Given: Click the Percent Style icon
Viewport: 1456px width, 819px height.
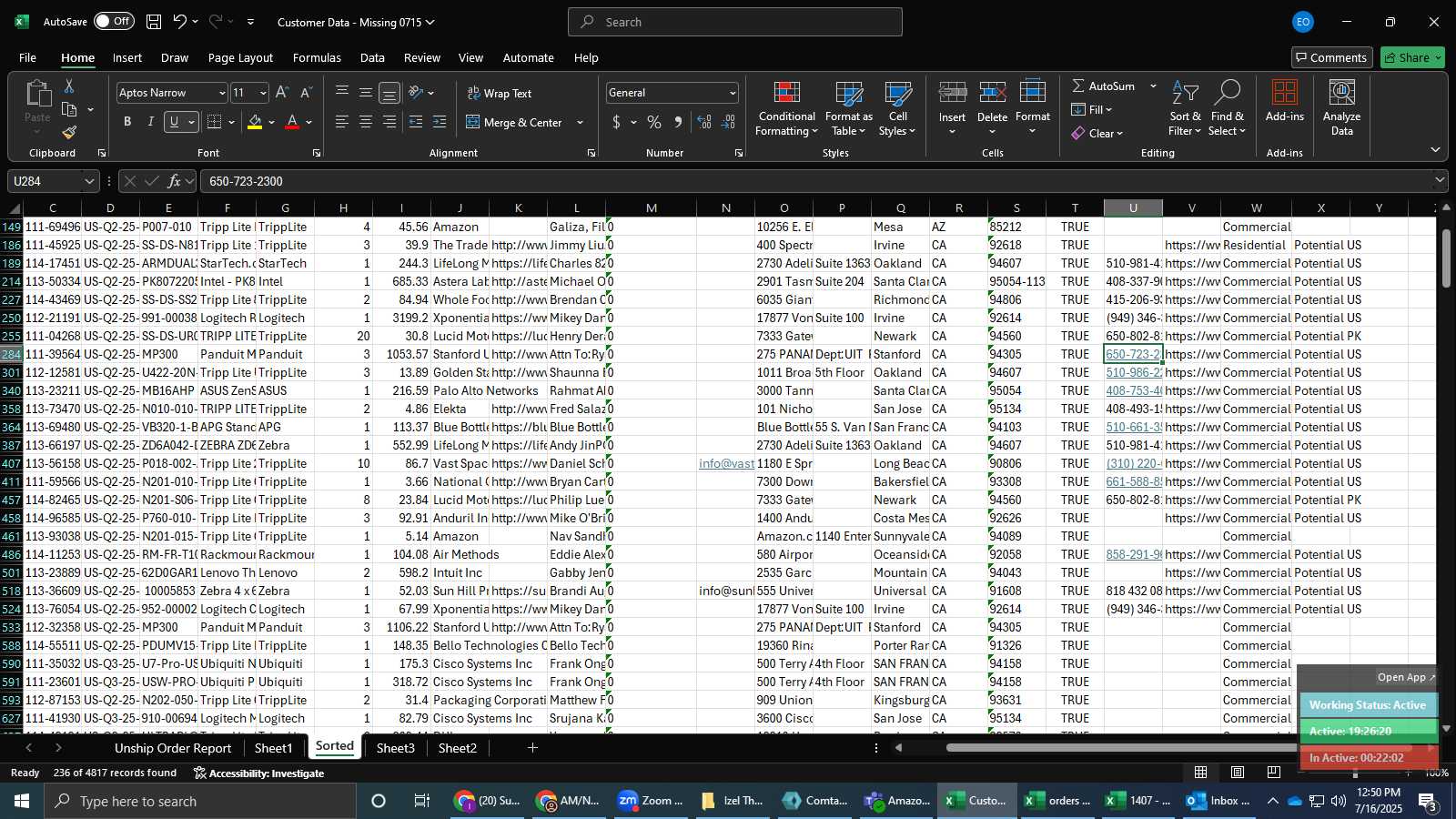Looking at the screenshot, I should [654, 122].
